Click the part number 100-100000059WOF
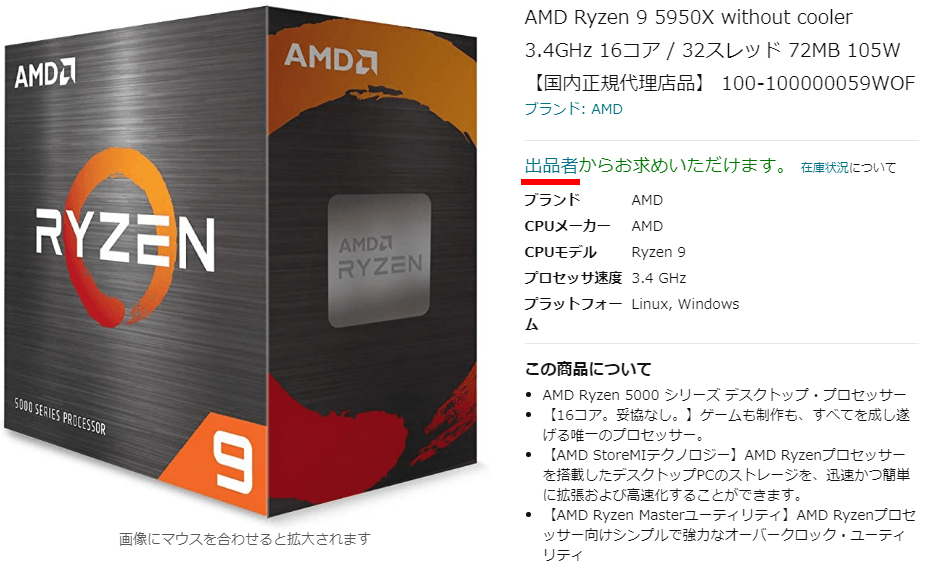 pyautogui.click(x=818, y=83)
